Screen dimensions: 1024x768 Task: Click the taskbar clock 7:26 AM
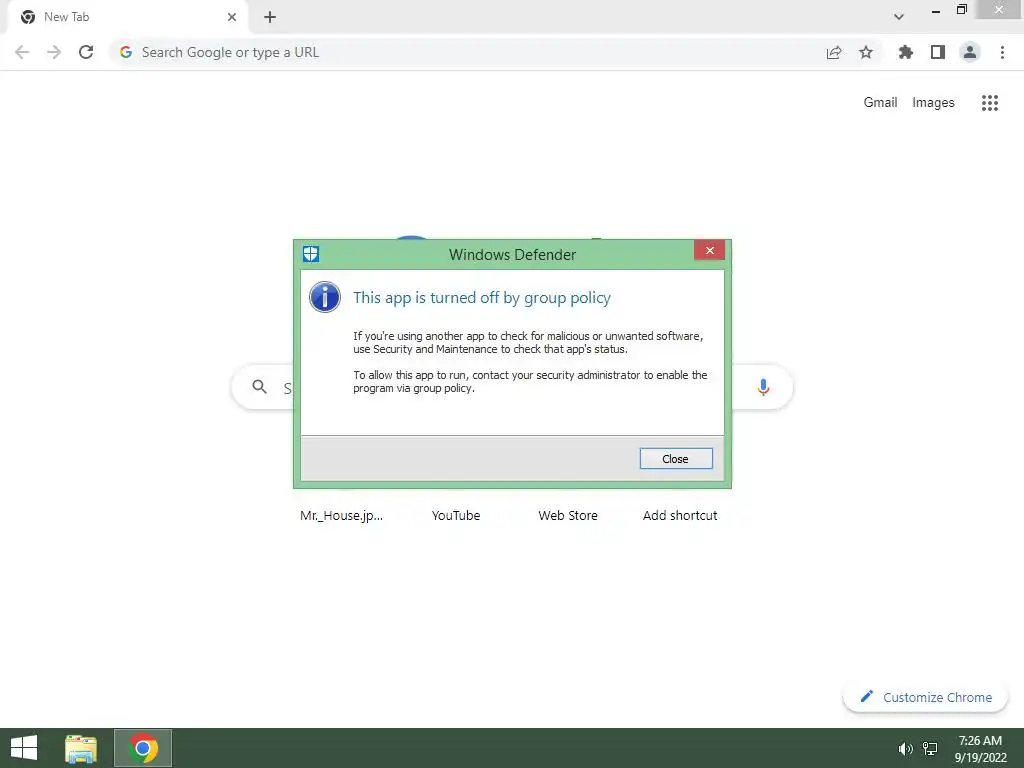coord(980,741)
